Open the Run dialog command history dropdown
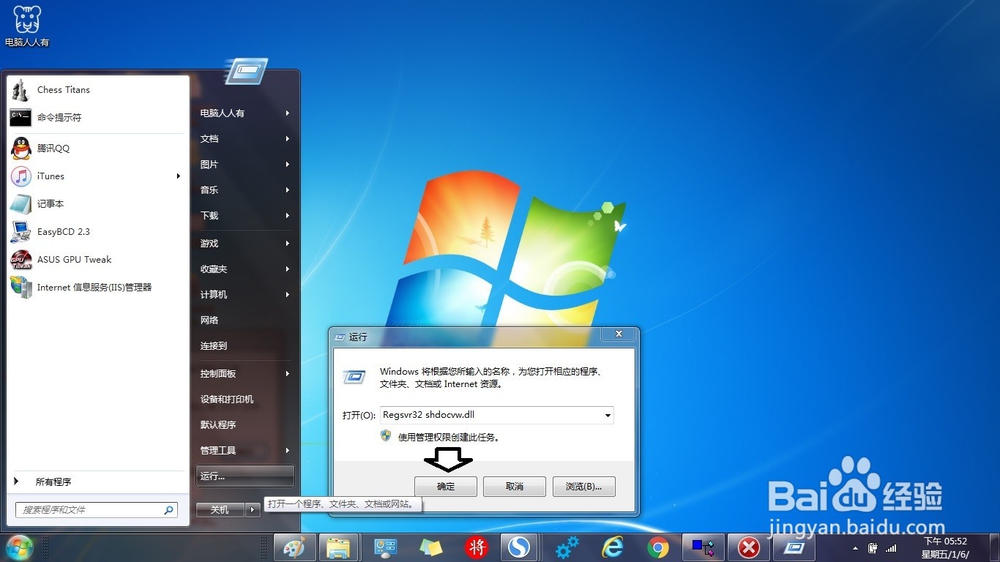The width and height of the screenshot is (1000, 562). tap(607, 415)
